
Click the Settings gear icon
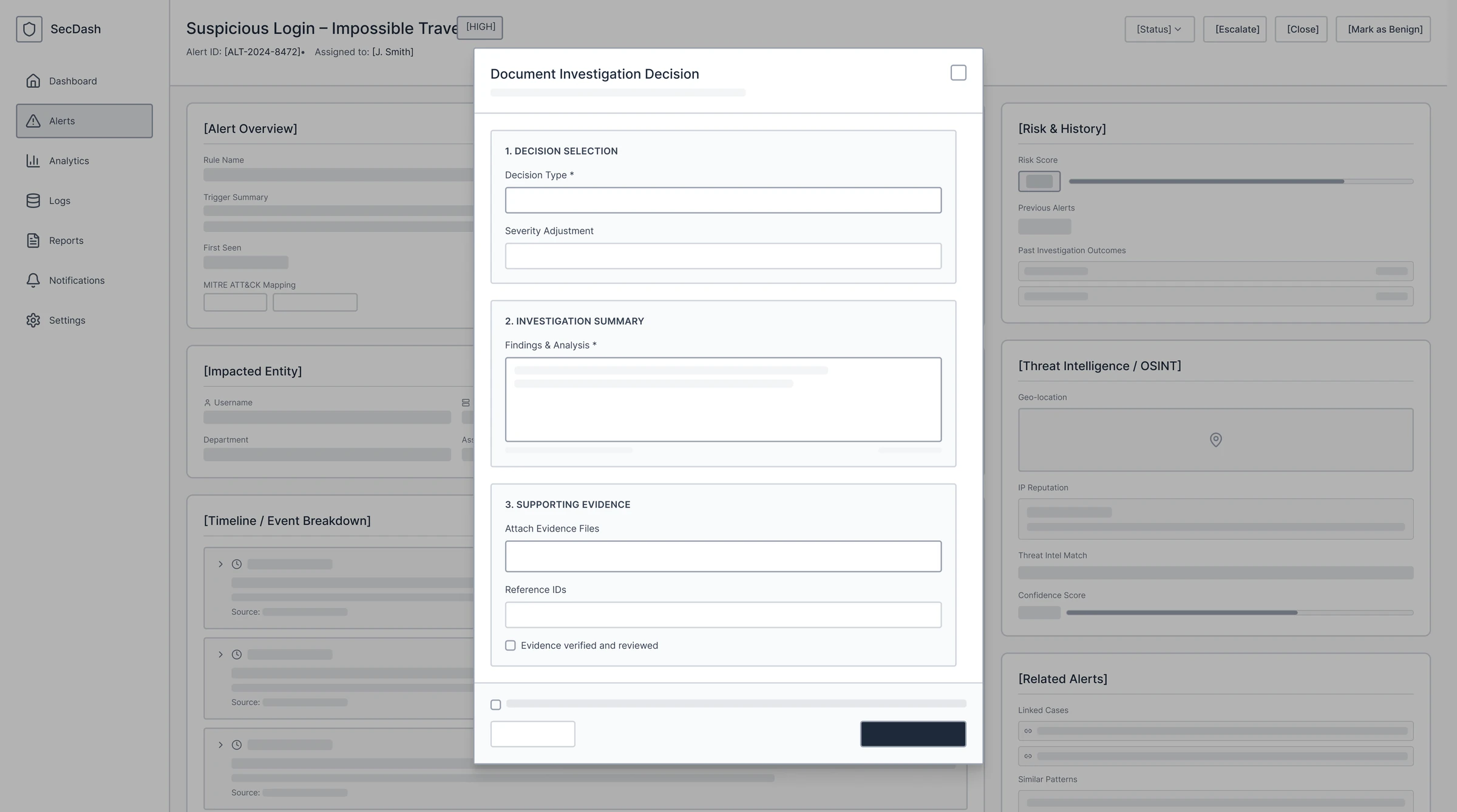[x=33, y=320]
